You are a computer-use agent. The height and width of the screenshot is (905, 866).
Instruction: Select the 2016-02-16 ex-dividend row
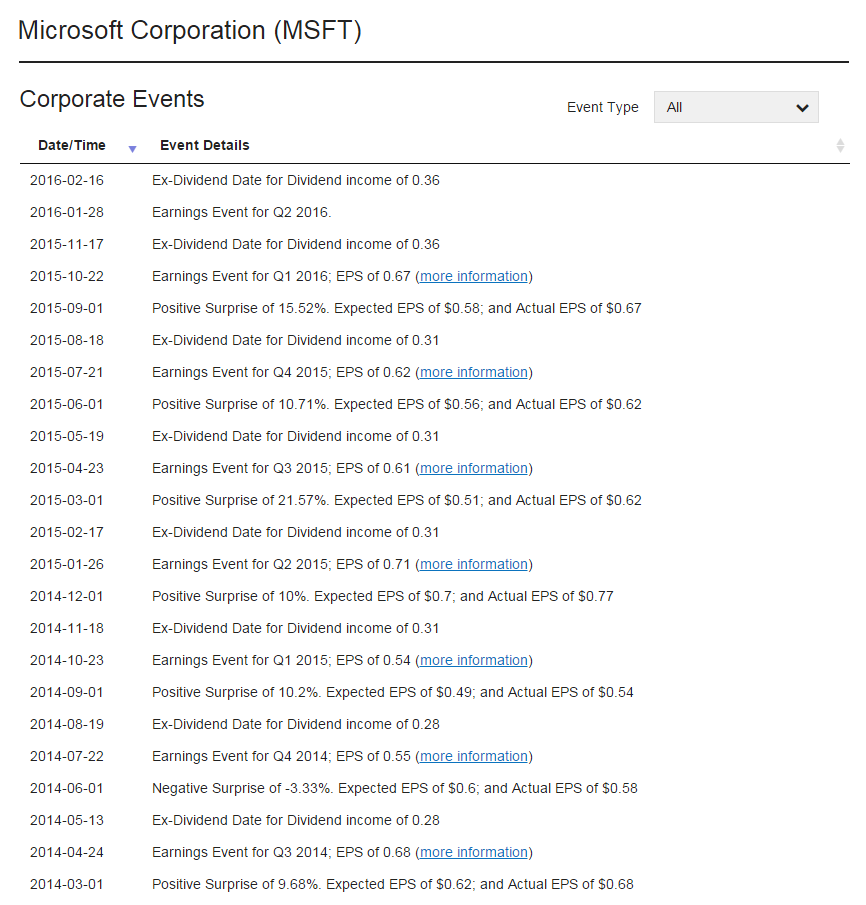pyautogui.click(x=295, y=181)
